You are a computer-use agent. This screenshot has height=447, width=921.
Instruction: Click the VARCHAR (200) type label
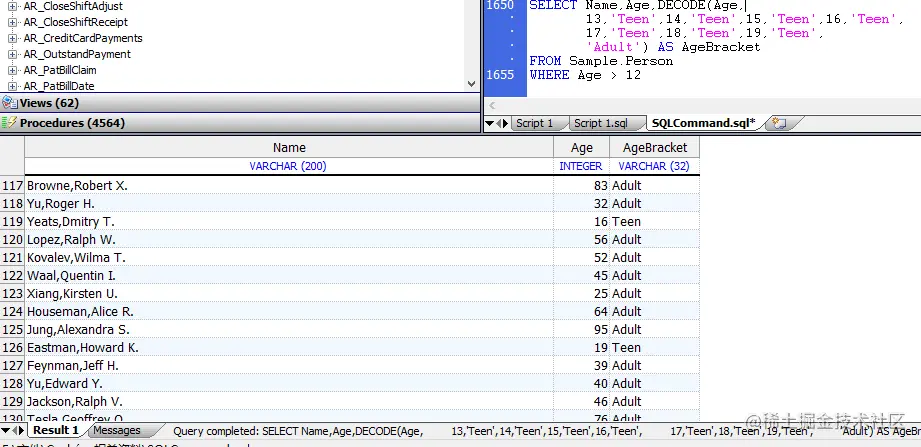288,166
